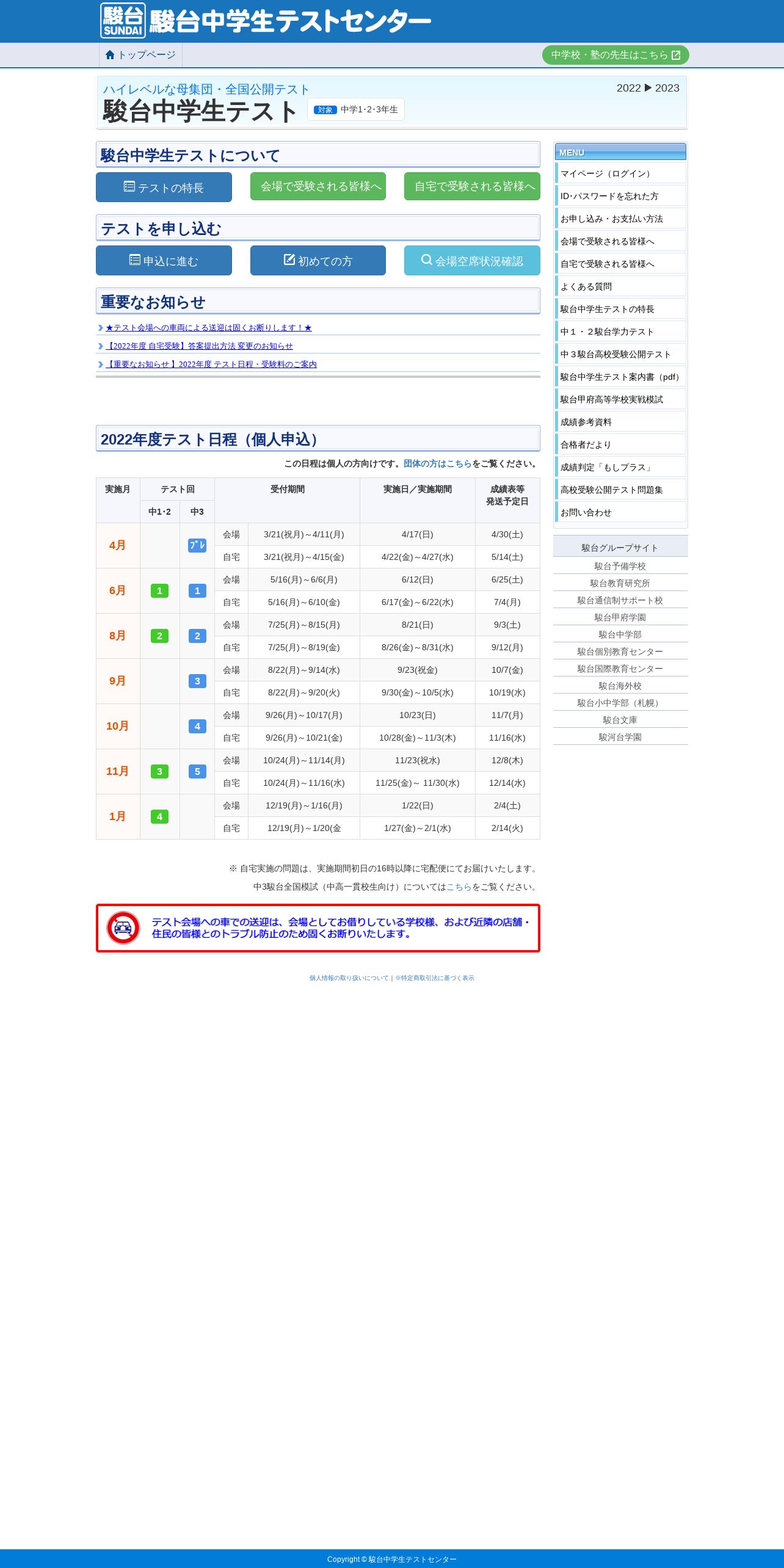Open 駿台甲府高等学校実戦模試 menu item
This screenshot has width=784, height=1568.
tap(620, 399)
